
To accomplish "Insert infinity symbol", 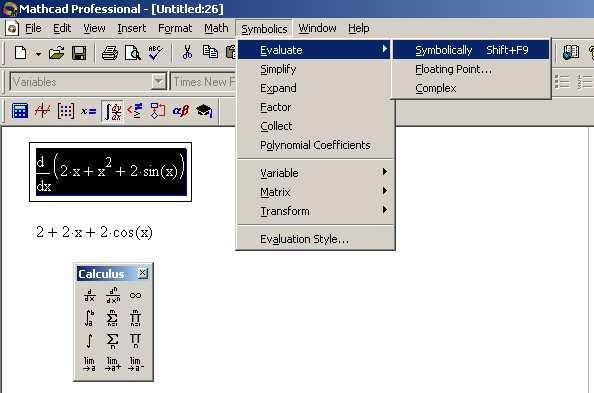I will pos(135,295).
